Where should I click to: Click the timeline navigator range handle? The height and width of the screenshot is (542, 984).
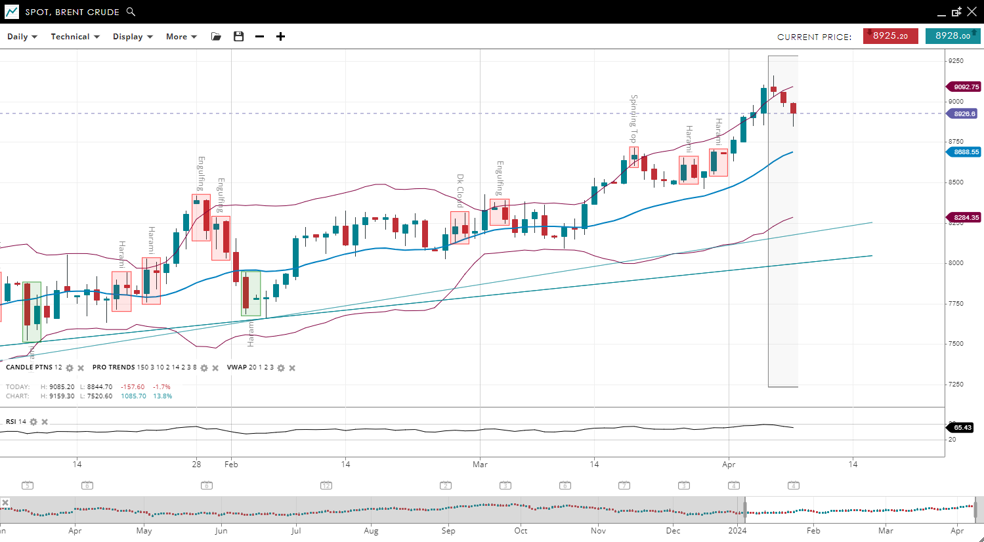coord(745,510)
